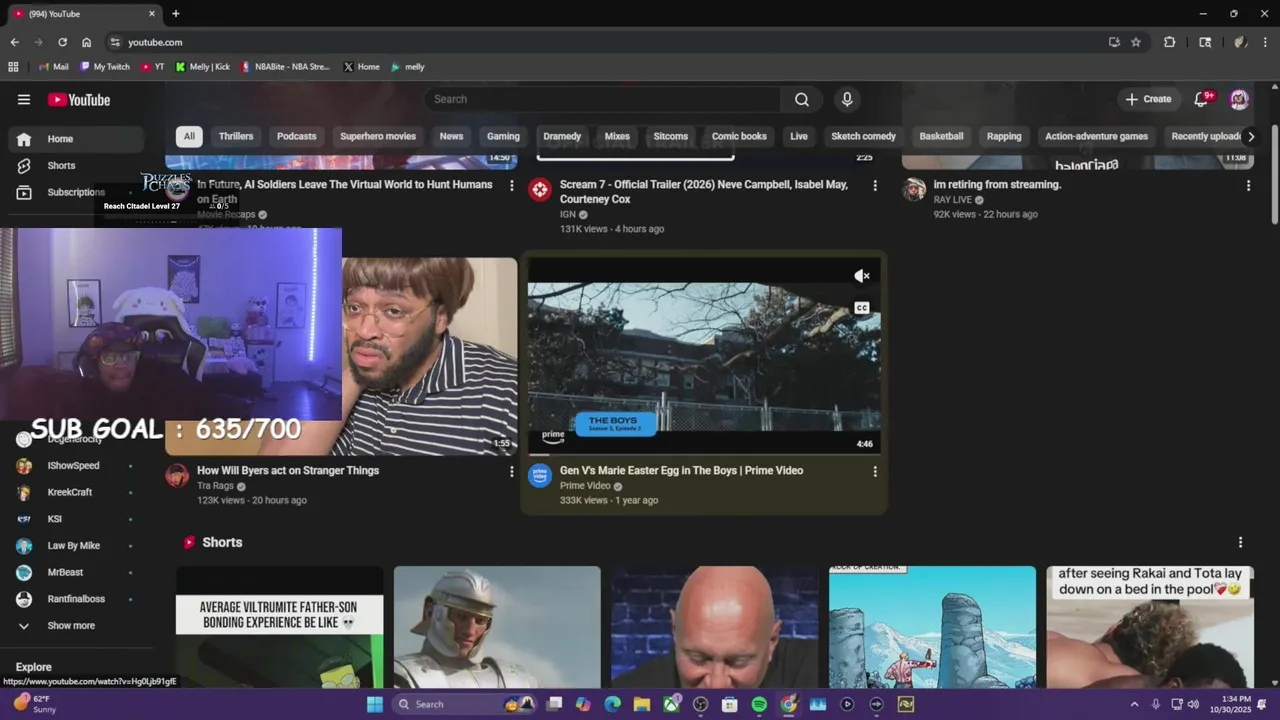Go back in browser
Viewport: 1280px width, 720px height.
click(x=14, y=42)
